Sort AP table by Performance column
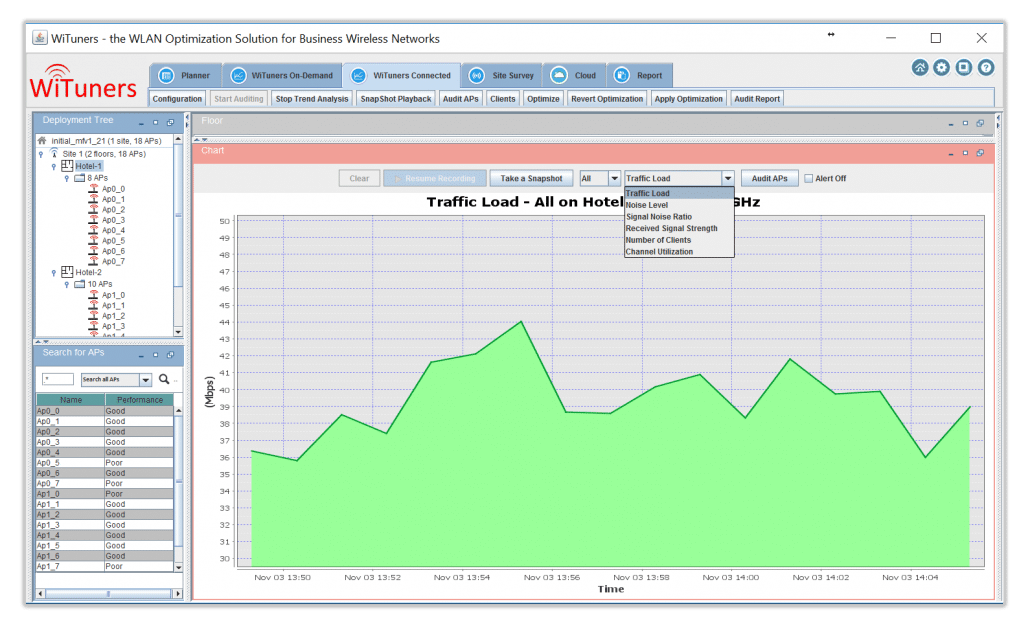 (x=139, y=399)
